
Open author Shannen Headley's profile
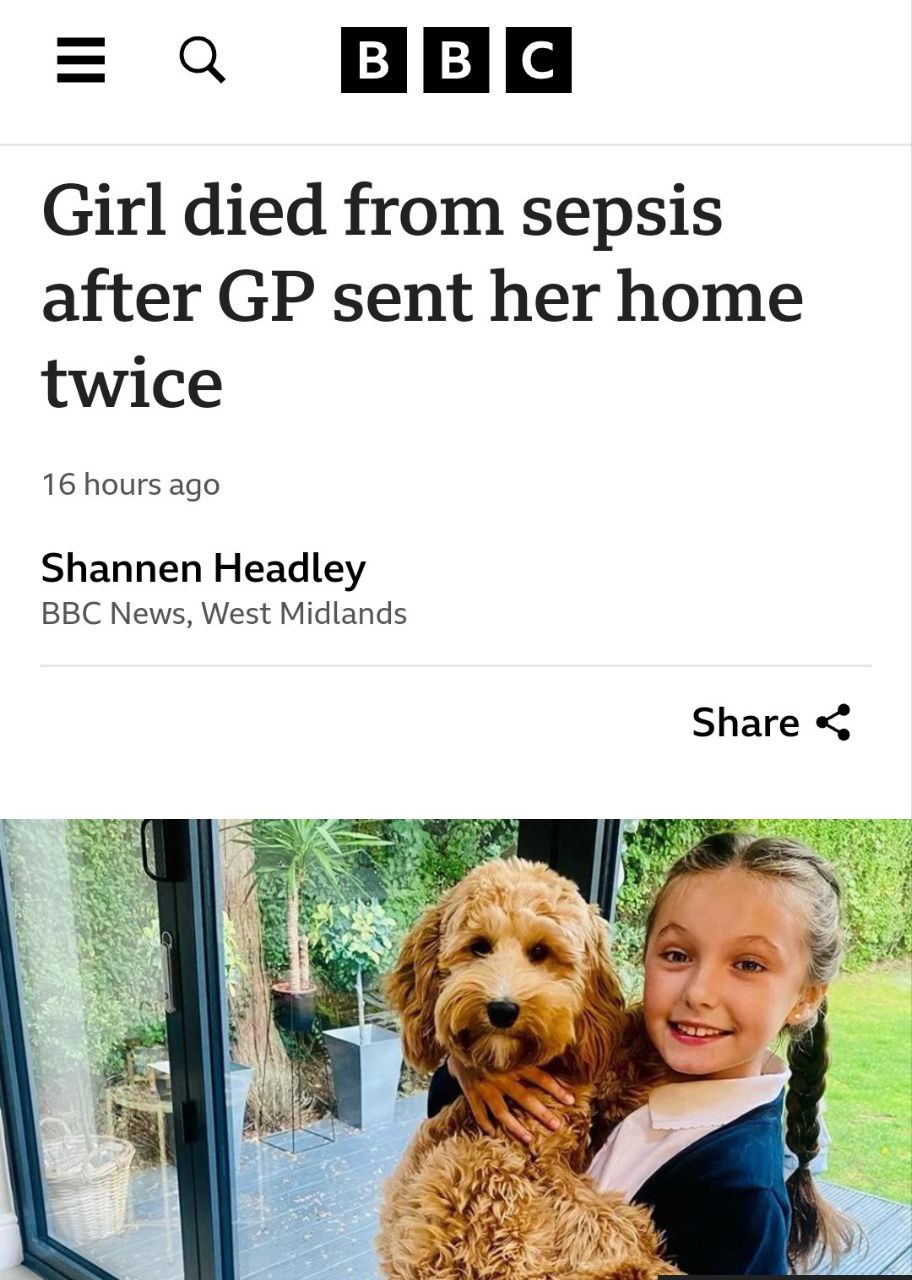203,568
